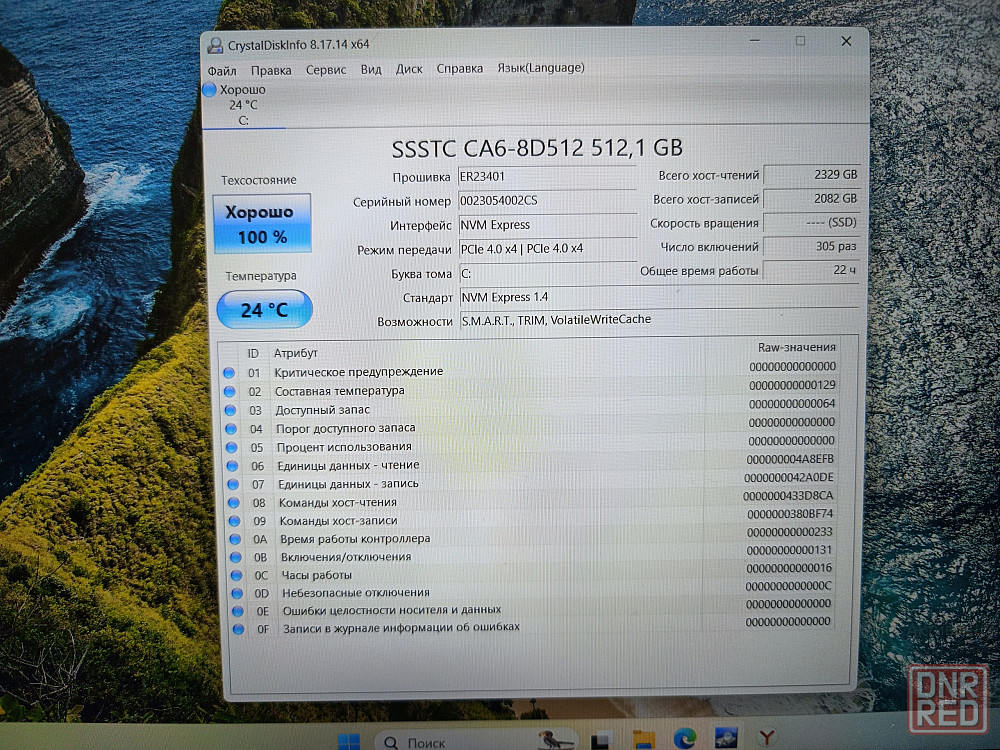The height and width of the screenshot is (750, 1000).
Task: Click the Всего хост-записей value 2082 GB
Action: (x=811, y=198)
